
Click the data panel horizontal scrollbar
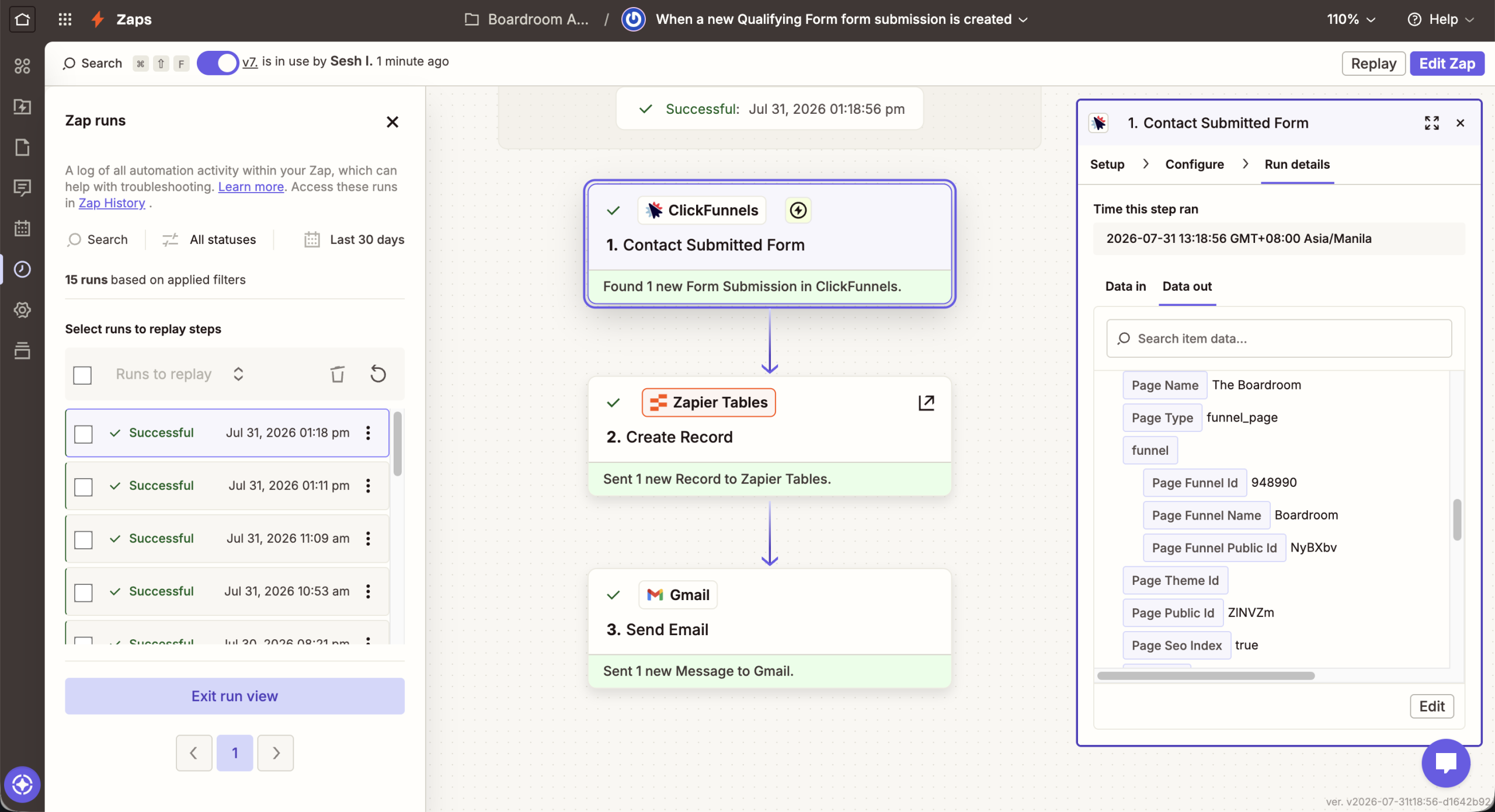pos(1206,675)
